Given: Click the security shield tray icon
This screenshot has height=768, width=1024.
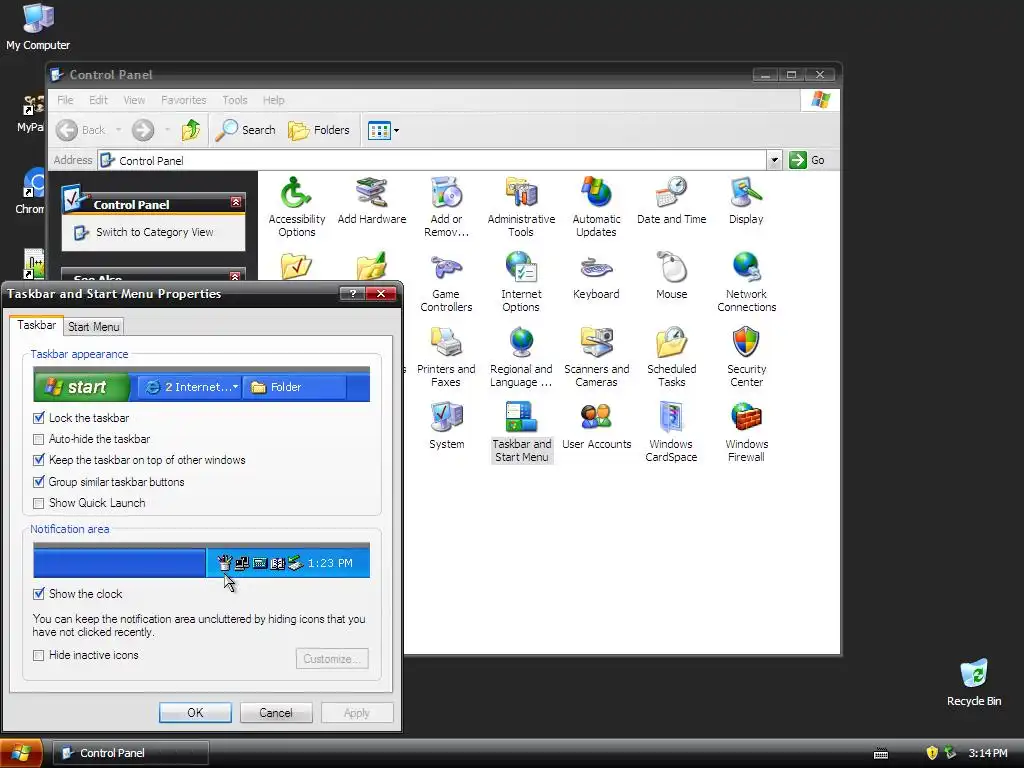Looking at the screenshot, I should click(932, 753).
